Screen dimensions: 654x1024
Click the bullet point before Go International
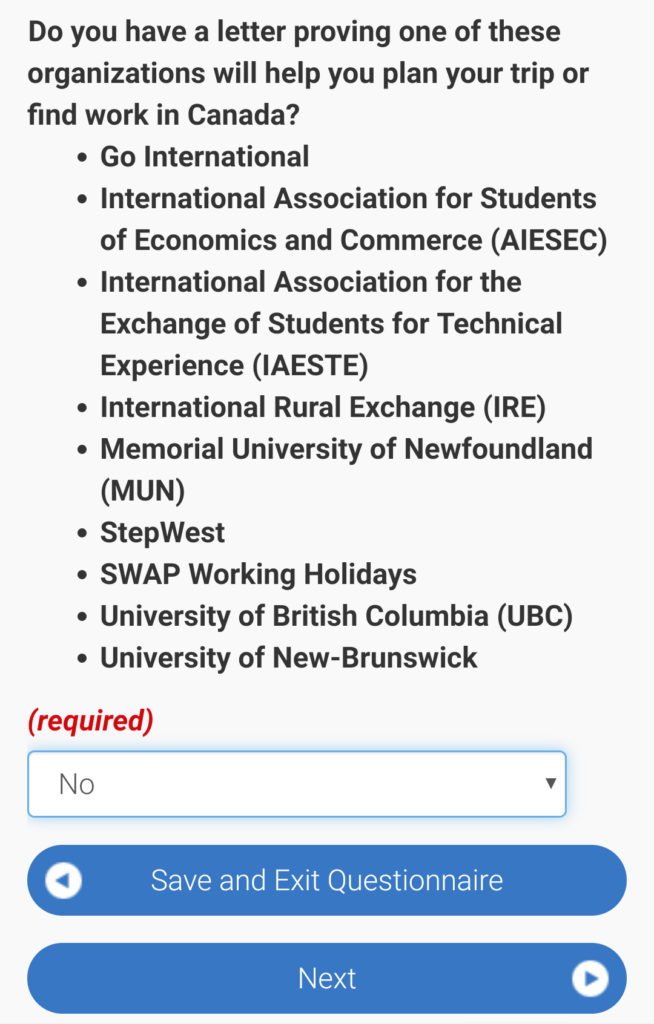[83, 158]
